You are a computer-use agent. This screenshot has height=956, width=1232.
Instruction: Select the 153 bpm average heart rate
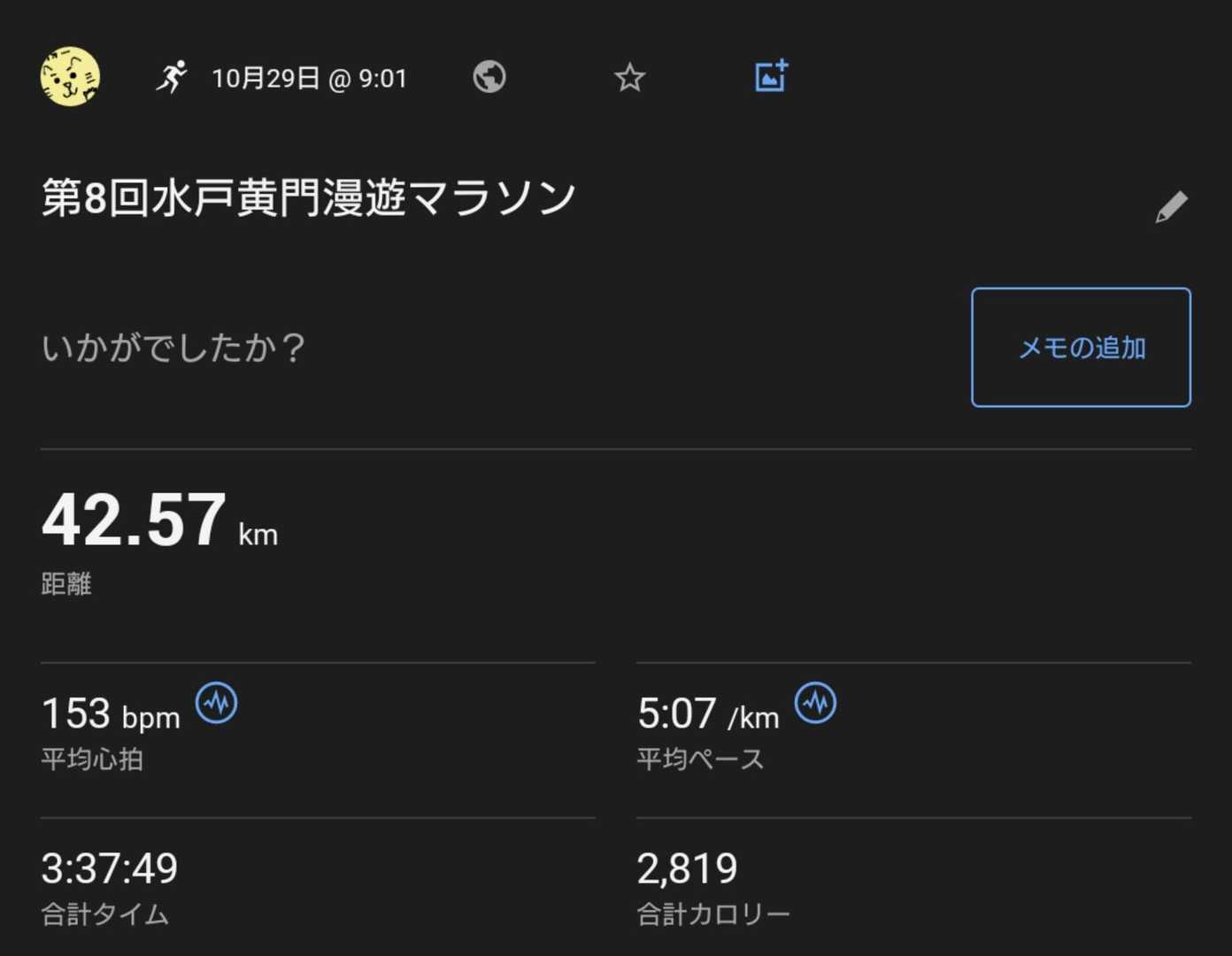pos(111,714)
